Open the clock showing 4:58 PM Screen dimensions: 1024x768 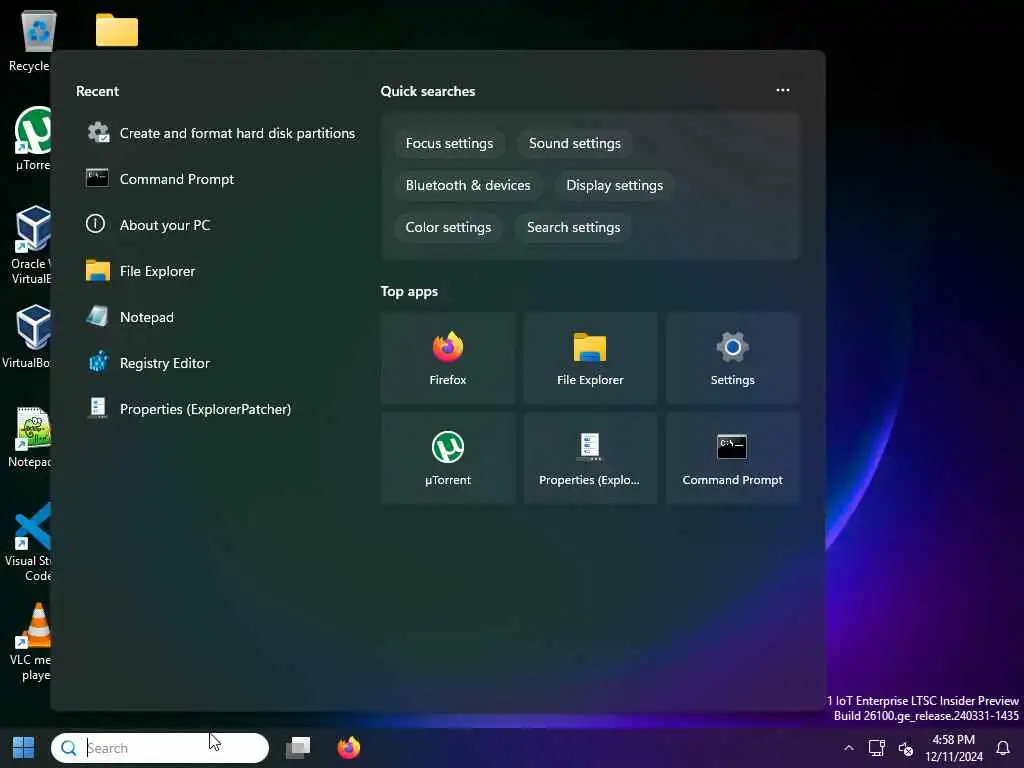pos(953,748)
